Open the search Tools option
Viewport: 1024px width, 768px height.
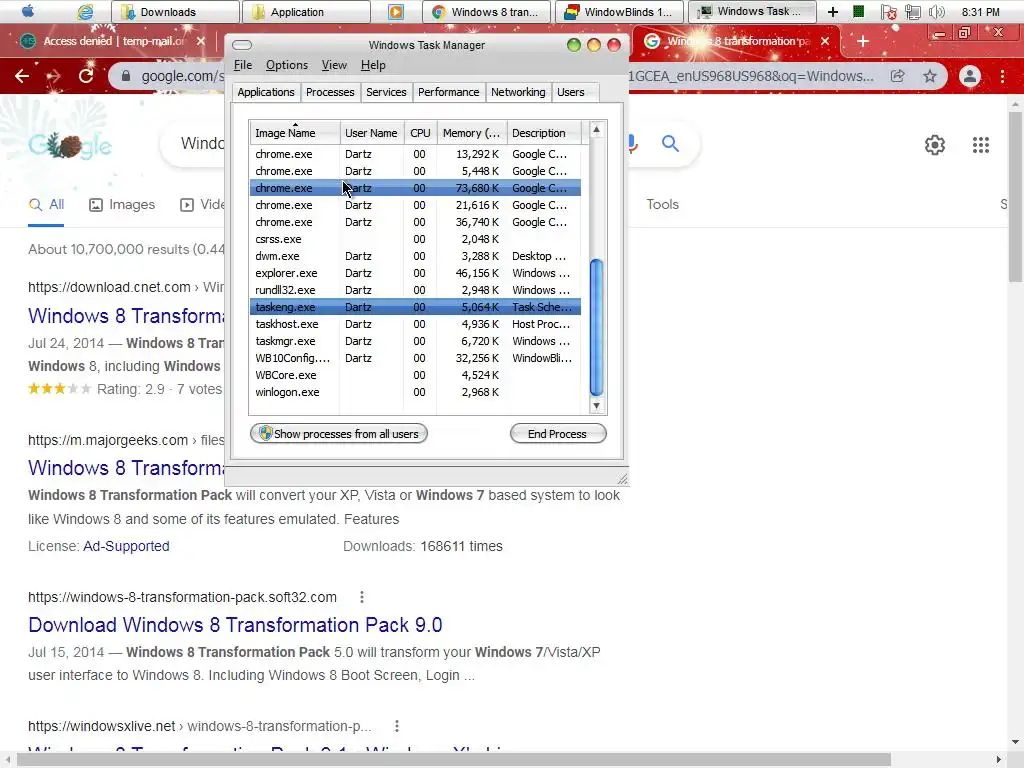tap(662, 204)
